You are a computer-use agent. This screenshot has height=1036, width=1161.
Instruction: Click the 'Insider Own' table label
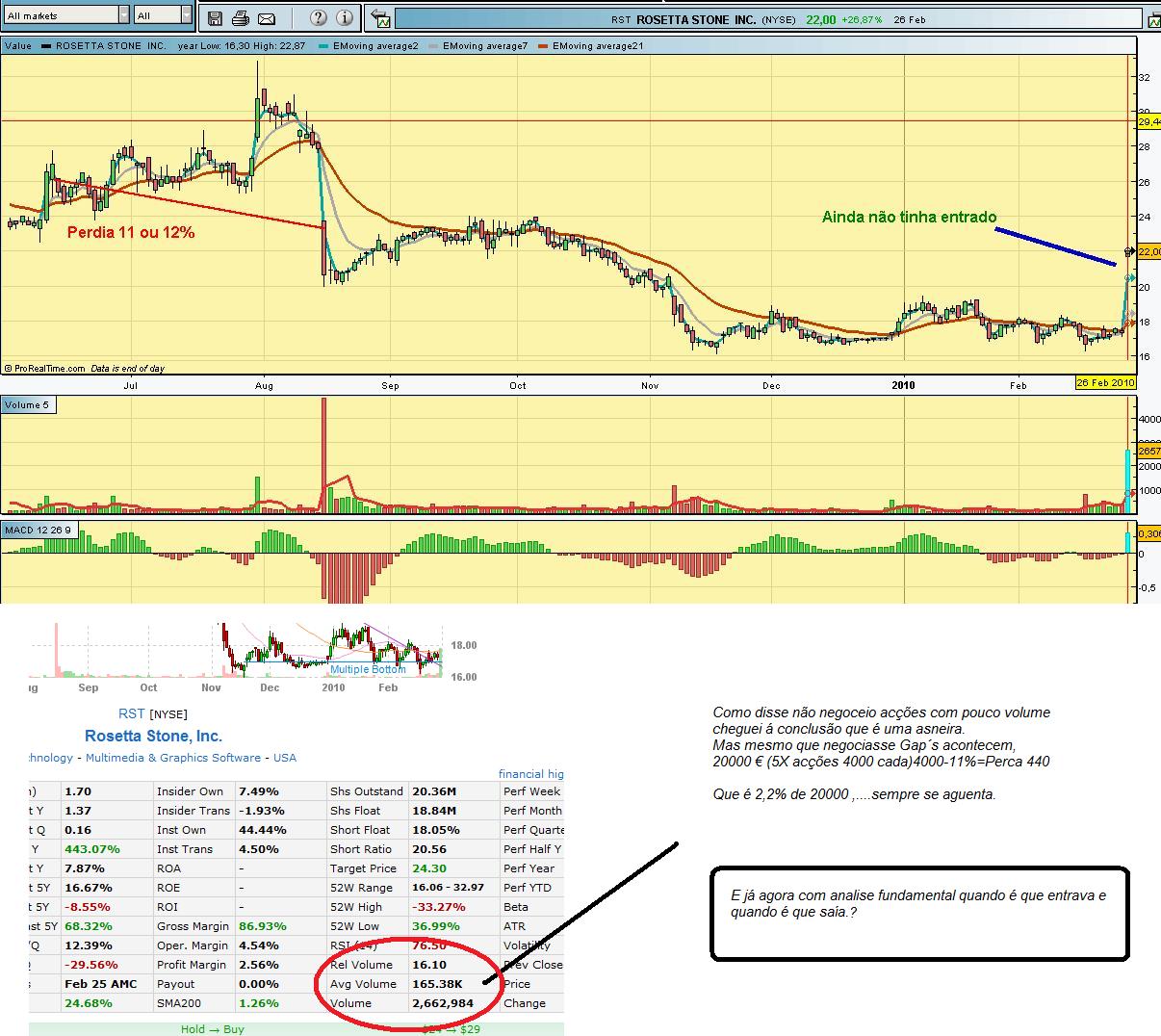pos(191,791)
